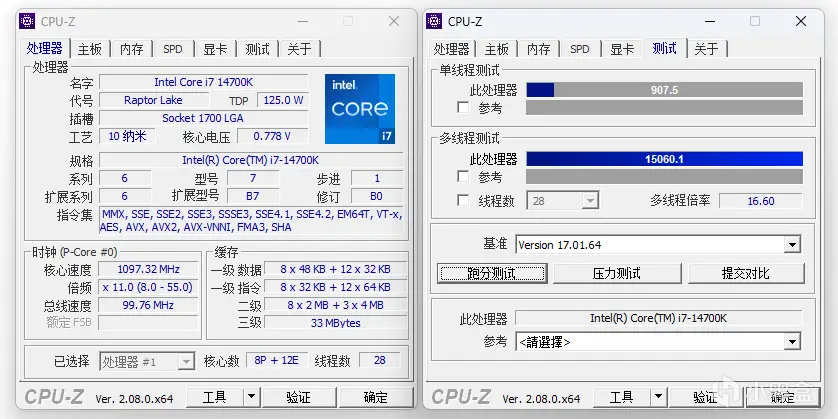Click CPU-Z app icon in left window title bar

(x=27, y=21)
